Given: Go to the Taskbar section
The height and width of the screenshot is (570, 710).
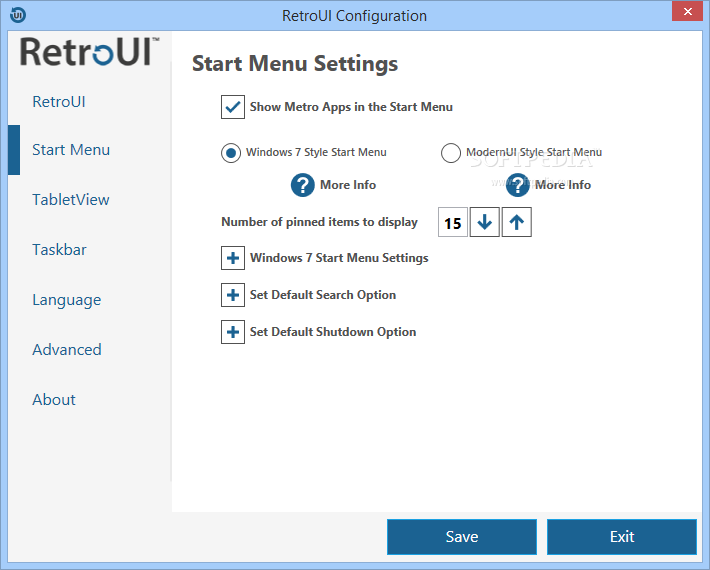Looking at the screenshot, I should [59, 250].
